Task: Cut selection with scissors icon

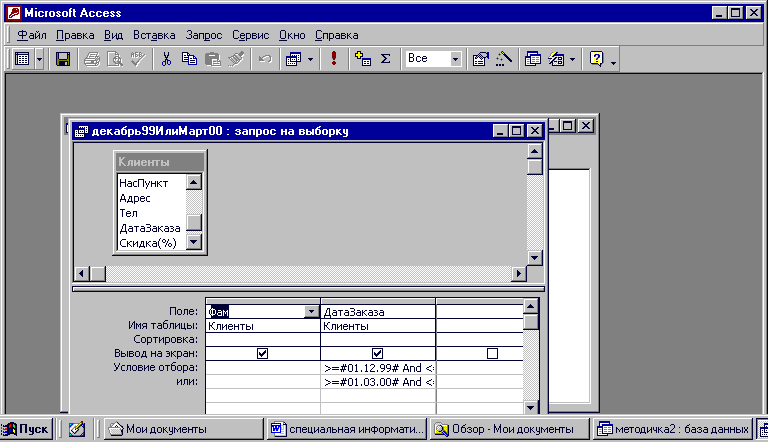Action: [x=167, y=59]
